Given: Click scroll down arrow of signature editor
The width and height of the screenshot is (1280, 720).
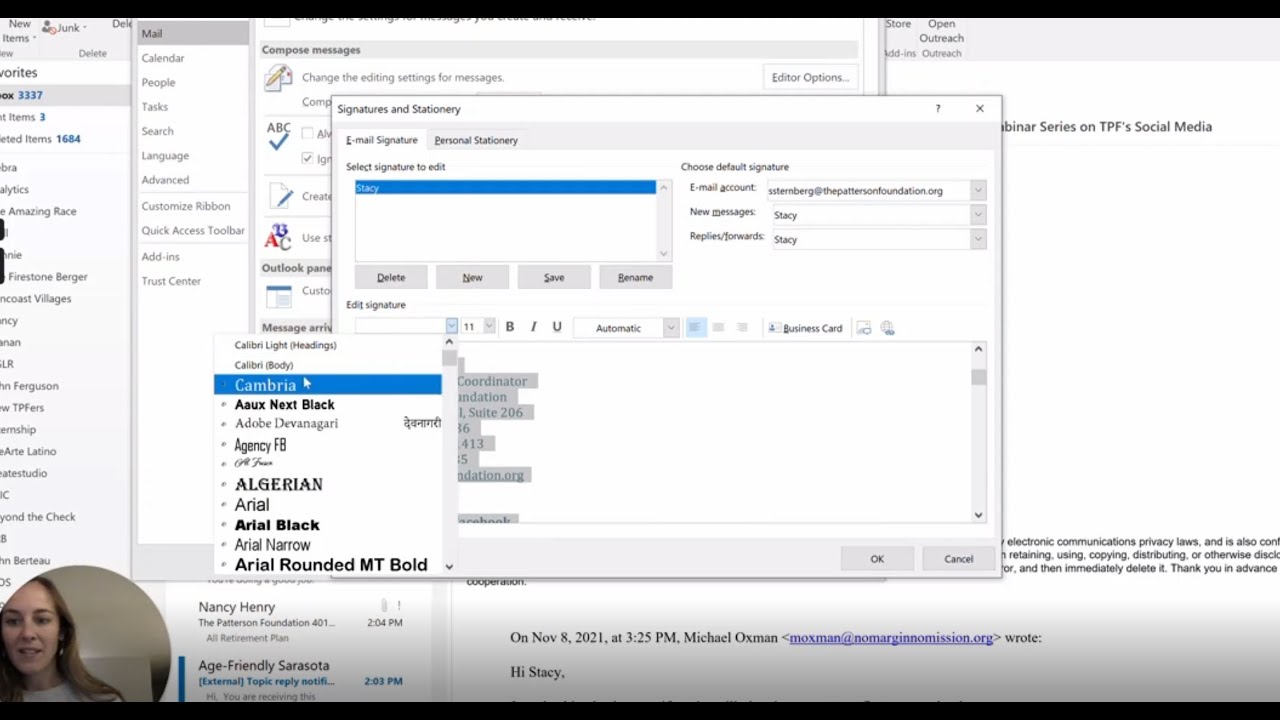Looking at the screenshot, I should click(978, 515).
